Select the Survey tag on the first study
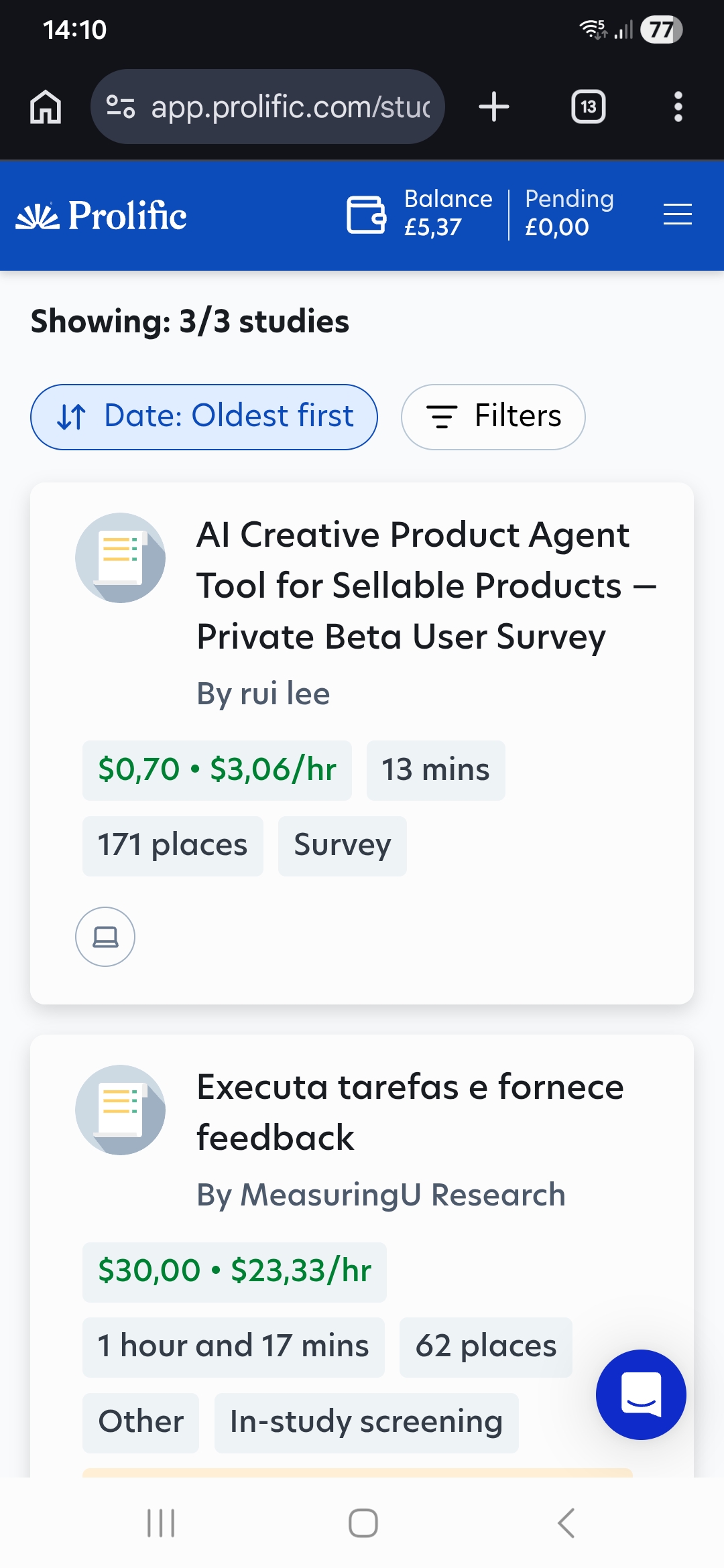The height and width of the screenshot is (1568, 724). pyautogui.click(x=341, y=846)
